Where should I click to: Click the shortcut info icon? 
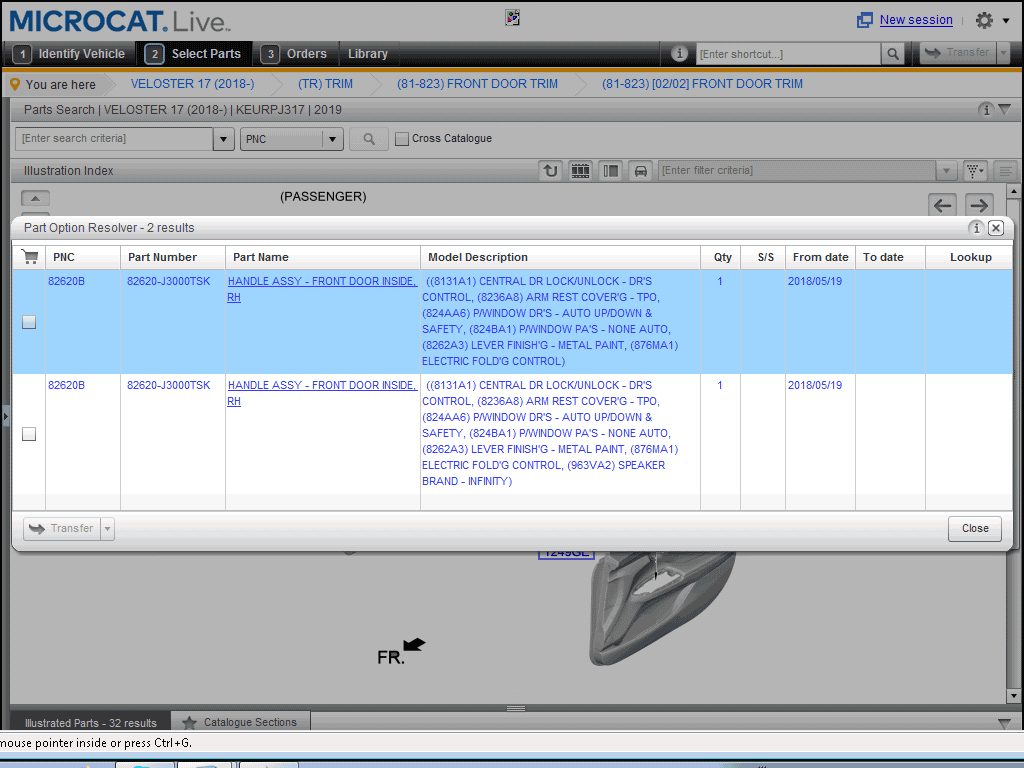(679, 54)
